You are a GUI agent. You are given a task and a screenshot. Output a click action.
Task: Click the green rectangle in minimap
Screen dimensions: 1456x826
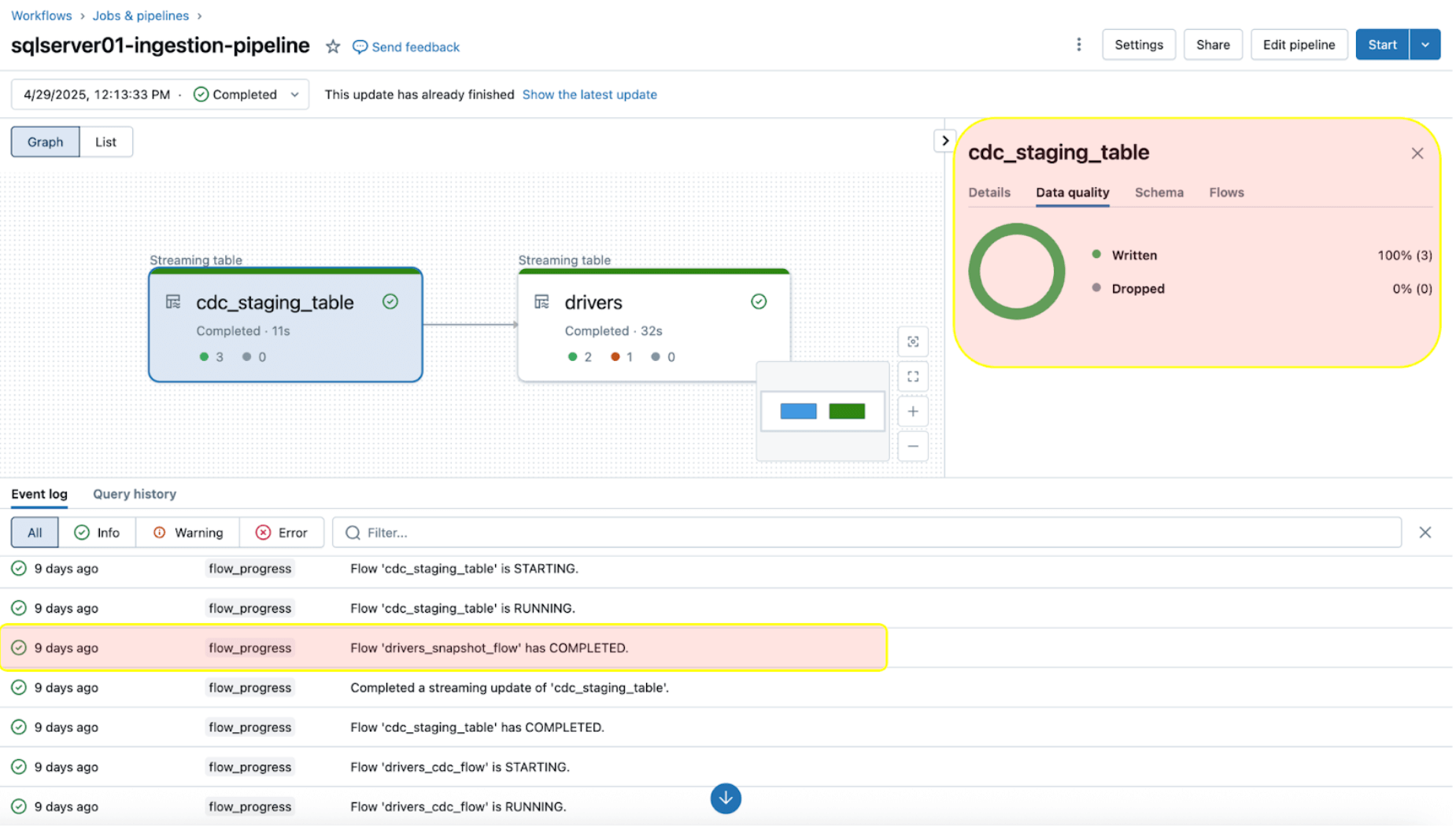pos(847,411)
